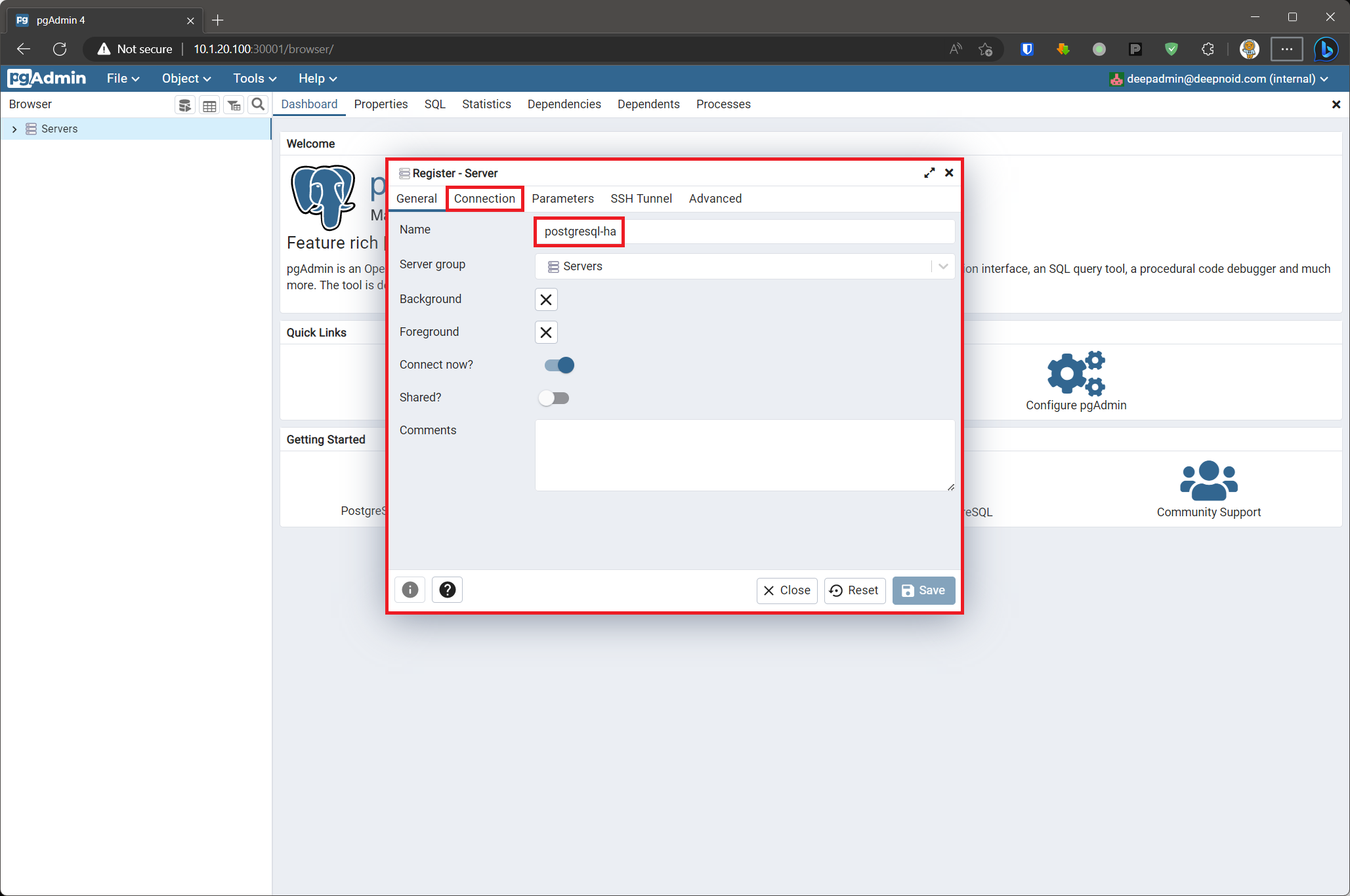The width and height of the screenshot is (1350, 896).
Task: Toggle the Connect now? switch
Action: (559, 365)
